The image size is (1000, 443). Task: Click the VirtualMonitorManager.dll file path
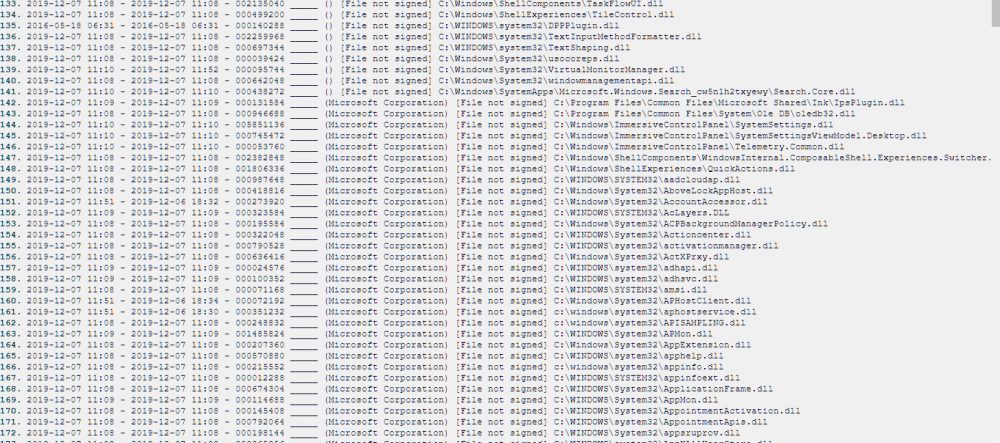tap(562, 69)
